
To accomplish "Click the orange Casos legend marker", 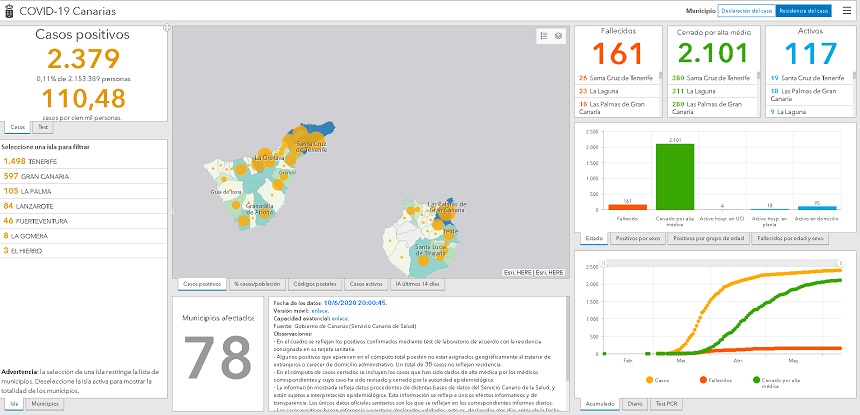I will coord(650,381).
